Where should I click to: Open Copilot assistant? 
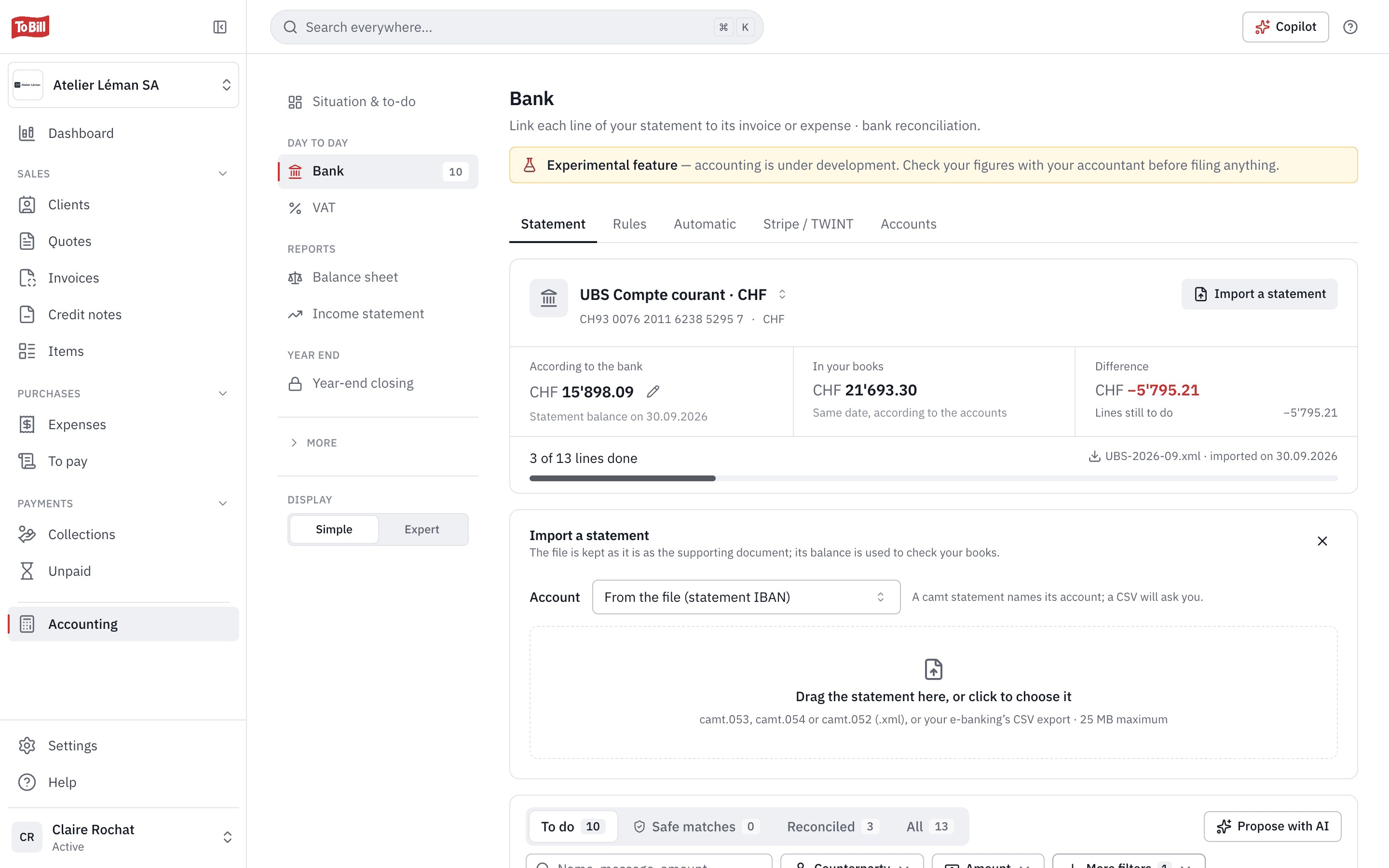pos(1285,27)
